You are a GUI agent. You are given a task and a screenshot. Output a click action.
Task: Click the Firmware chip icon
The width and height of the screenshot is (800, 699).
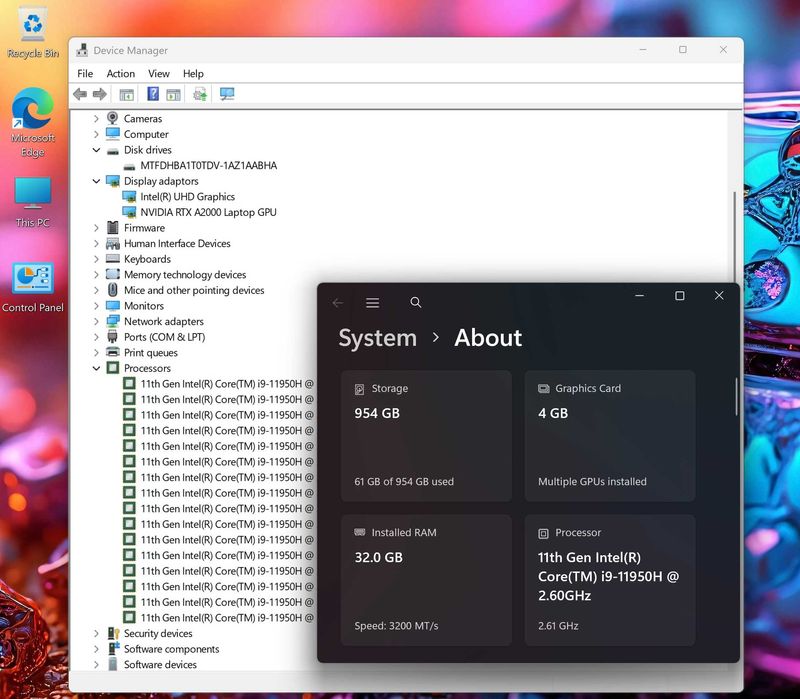pos(113,228)
